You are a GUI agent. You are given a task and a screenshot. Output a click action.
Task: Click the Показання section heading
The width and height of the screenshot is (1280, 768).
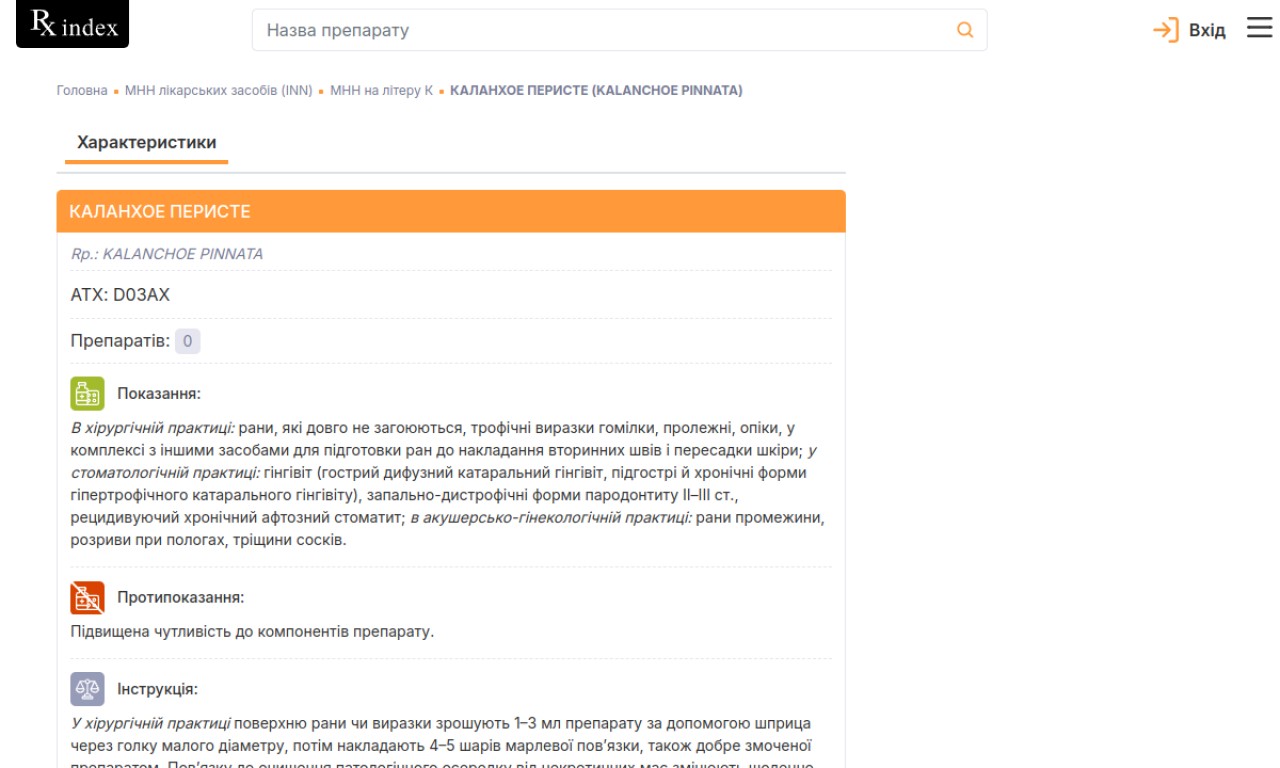159,393
